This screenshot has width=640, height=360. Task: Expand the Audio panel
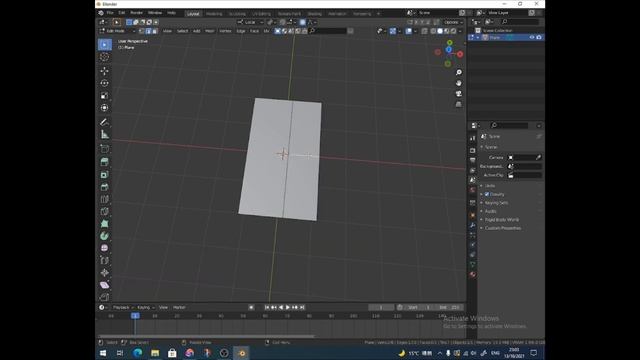pos(490,211)
